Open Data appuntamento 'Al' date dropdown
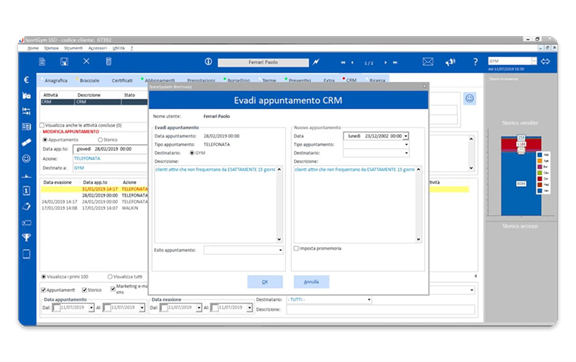Image resolution: width=576 pixels, height=362 pixels. click(x=142, y=308)
